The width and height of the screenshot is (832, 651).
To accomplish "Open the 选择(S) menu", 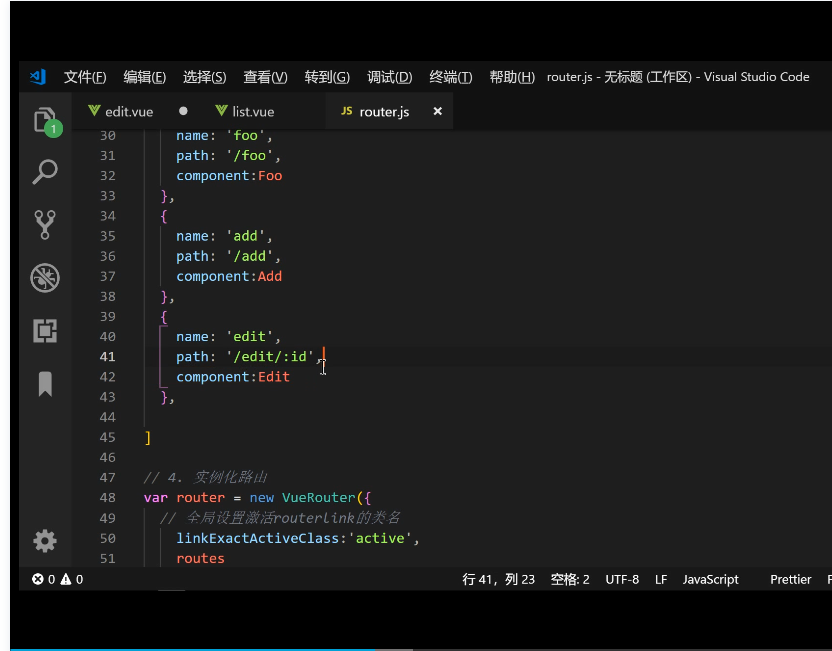I will tap(204, 77).
